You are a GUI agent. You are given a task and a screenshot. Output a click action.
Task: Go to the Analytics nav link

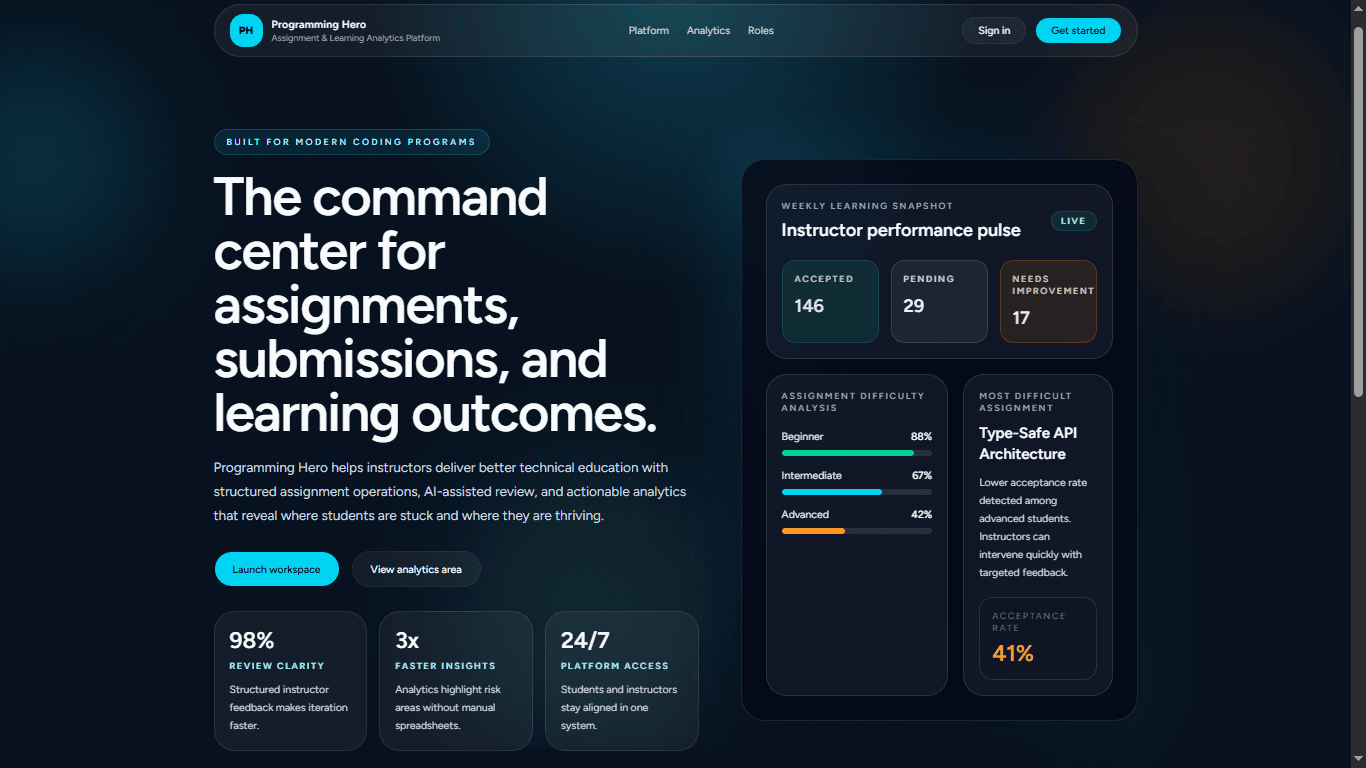point(708,31)
